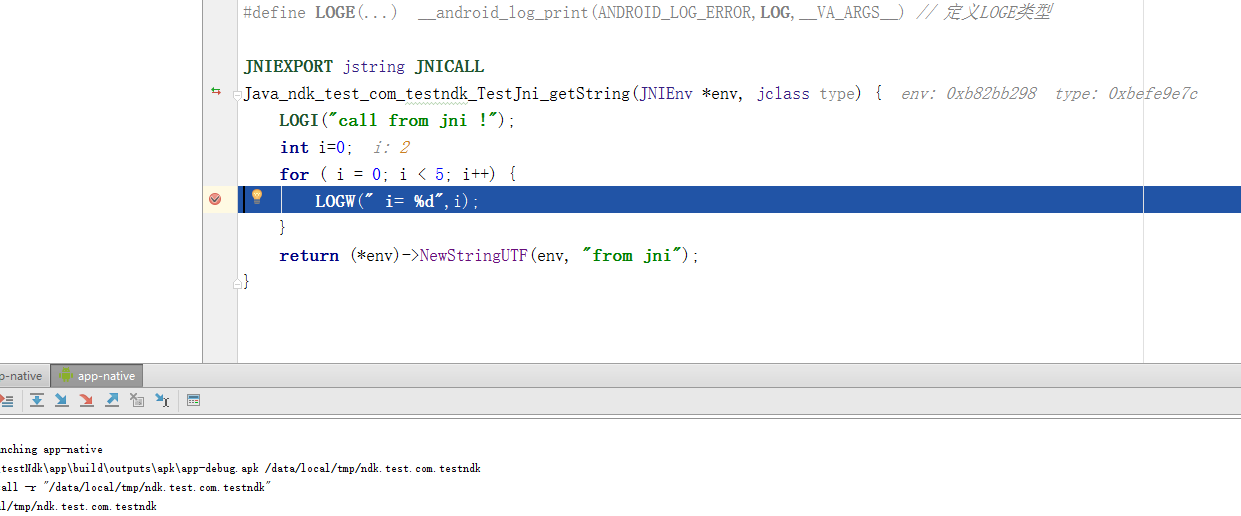The image size is (1241, 516).
Task: Click the Run to Cursor icon
Action: pos(162,400)
